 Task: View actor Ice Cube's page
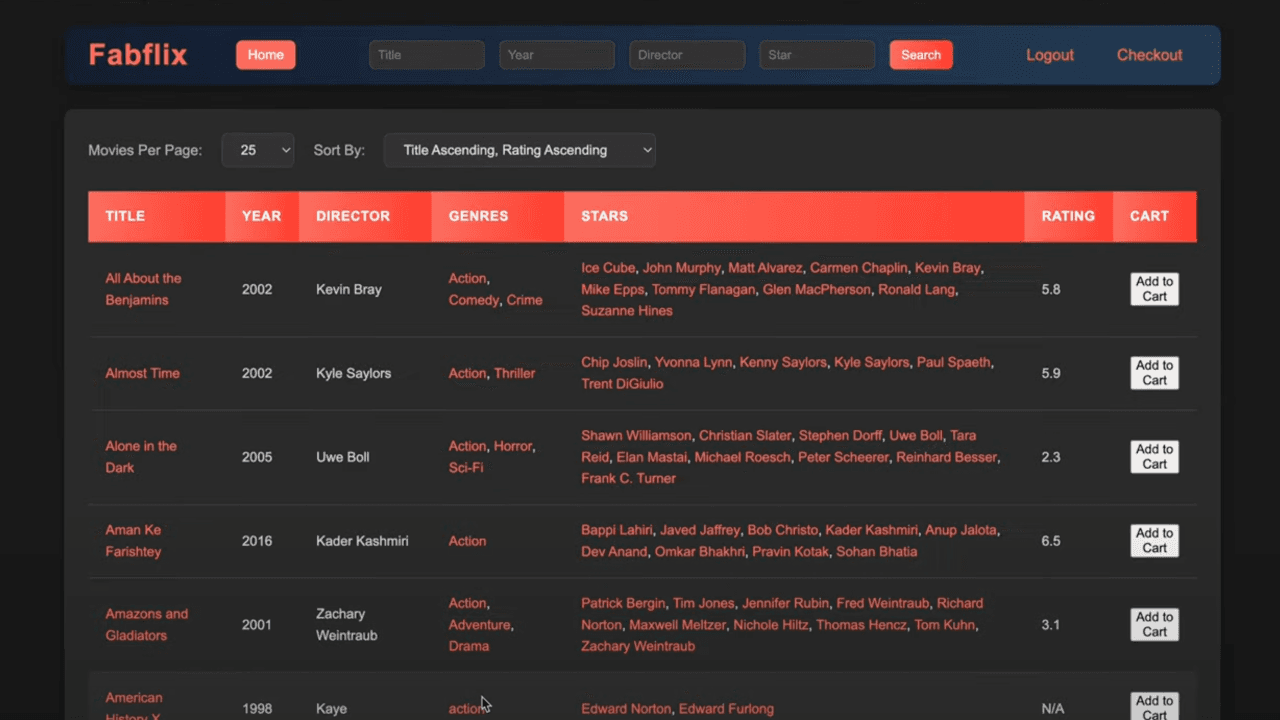click(608, 267)
